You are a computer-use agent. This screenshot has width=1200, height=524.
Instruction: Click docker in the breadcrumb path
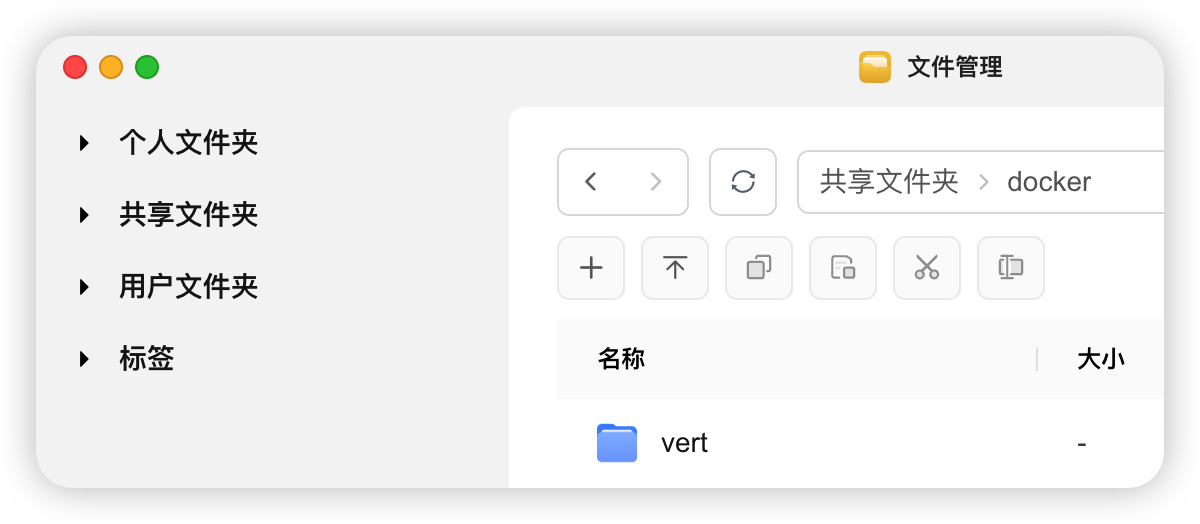click(x=1049, y=182)
